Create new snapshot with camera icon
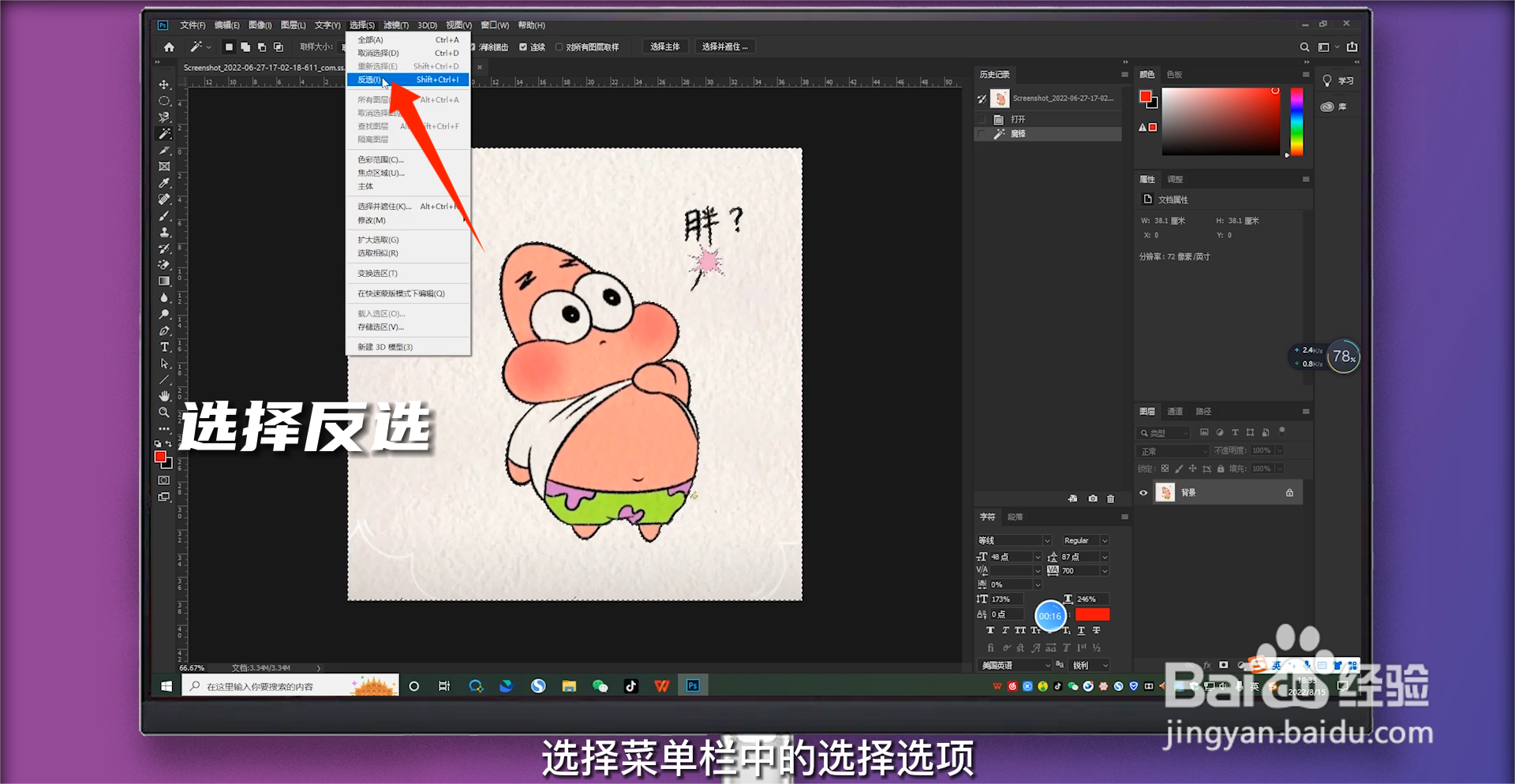1515x784 pixels. [x=1093, y=498]
